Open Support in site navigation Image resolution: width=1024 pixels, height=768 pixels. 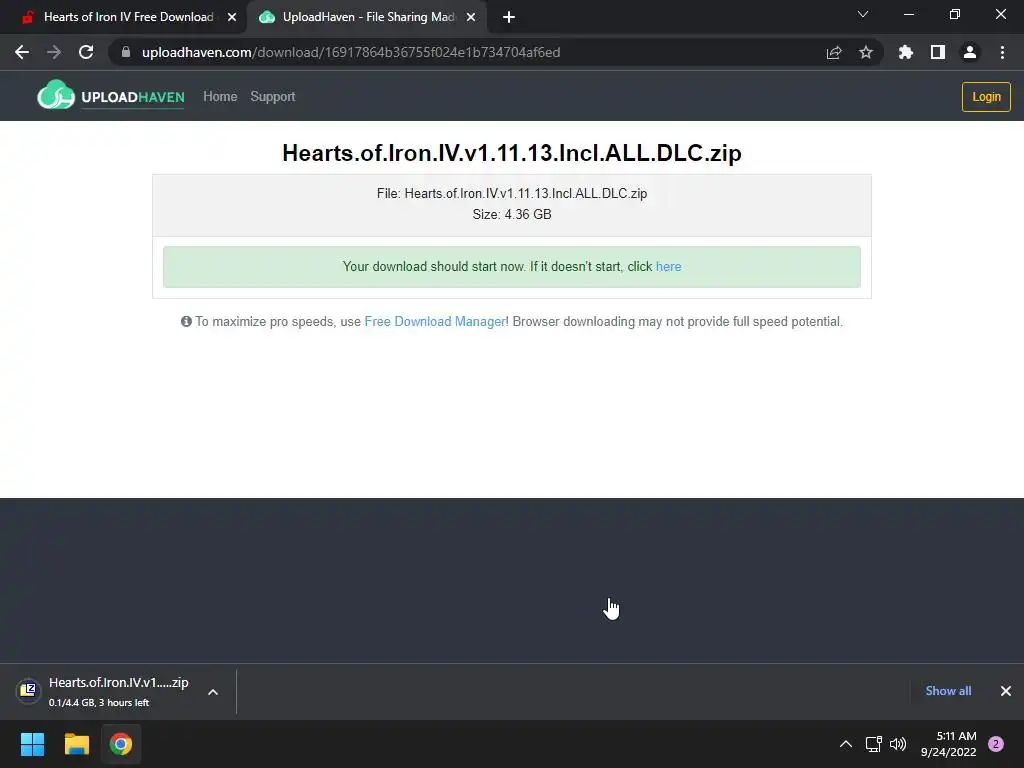[273, 97]
